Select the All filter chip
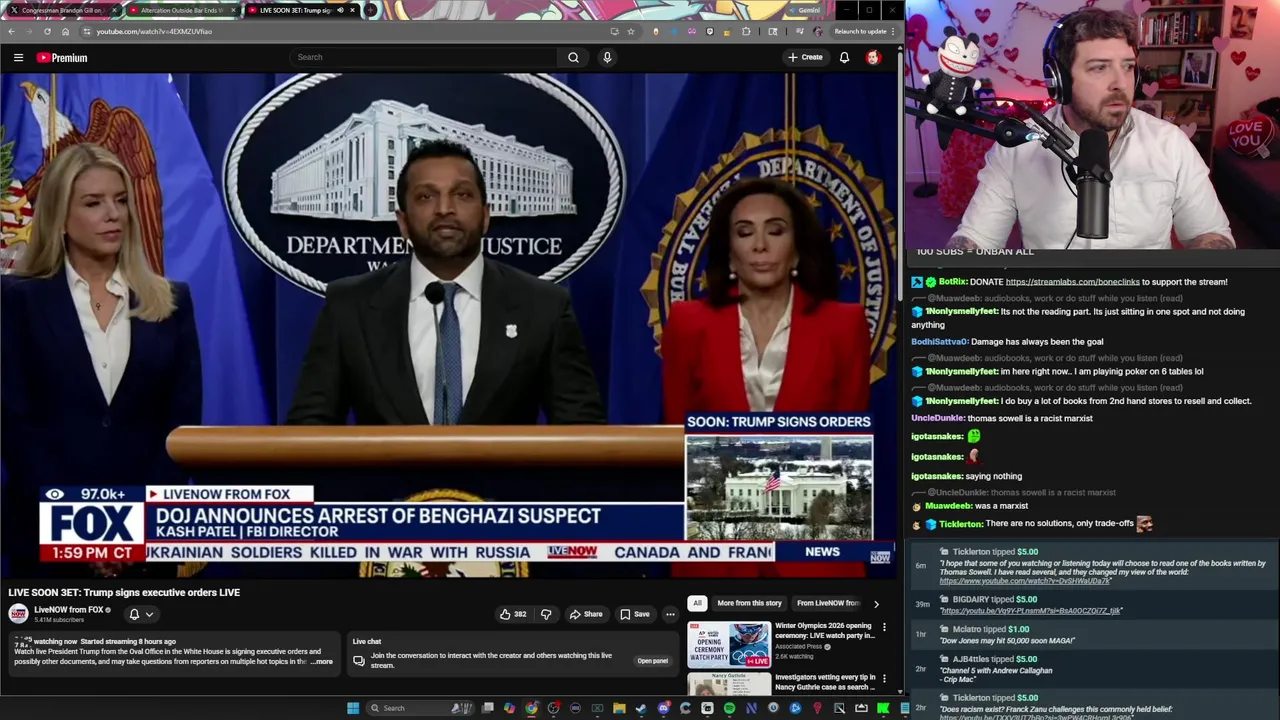The width and height of the screenshot is (1280, 720). click(697, 603)
